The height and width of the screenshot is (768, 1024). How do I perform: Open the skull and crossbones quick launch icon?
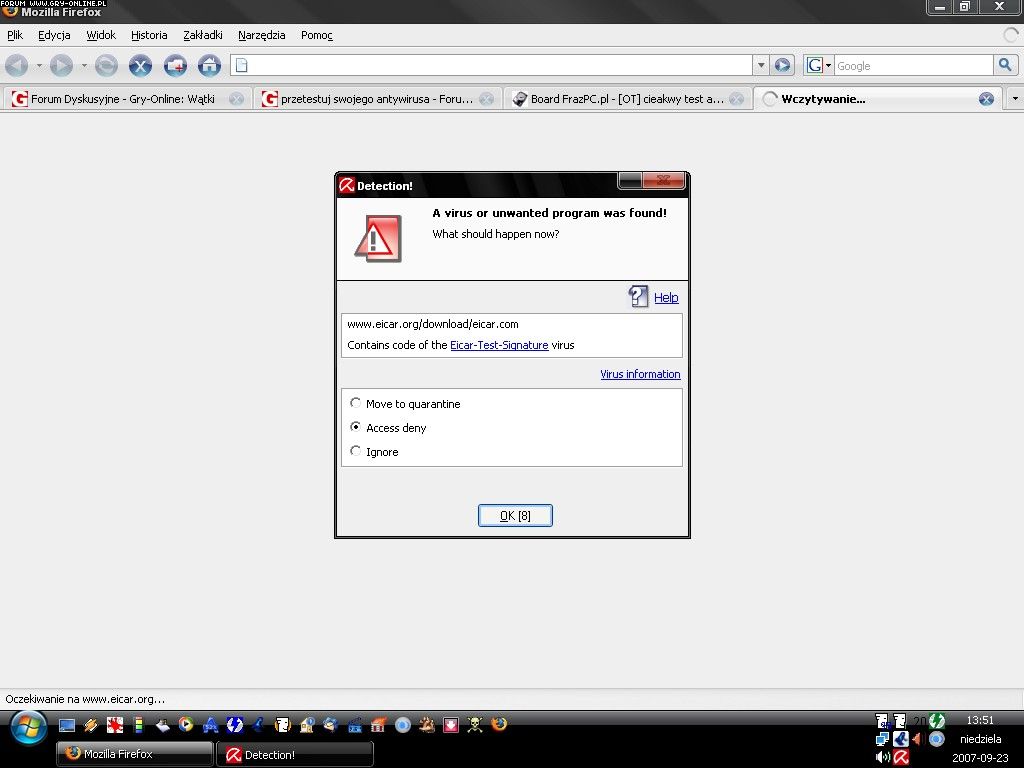(x=475, y=724)
